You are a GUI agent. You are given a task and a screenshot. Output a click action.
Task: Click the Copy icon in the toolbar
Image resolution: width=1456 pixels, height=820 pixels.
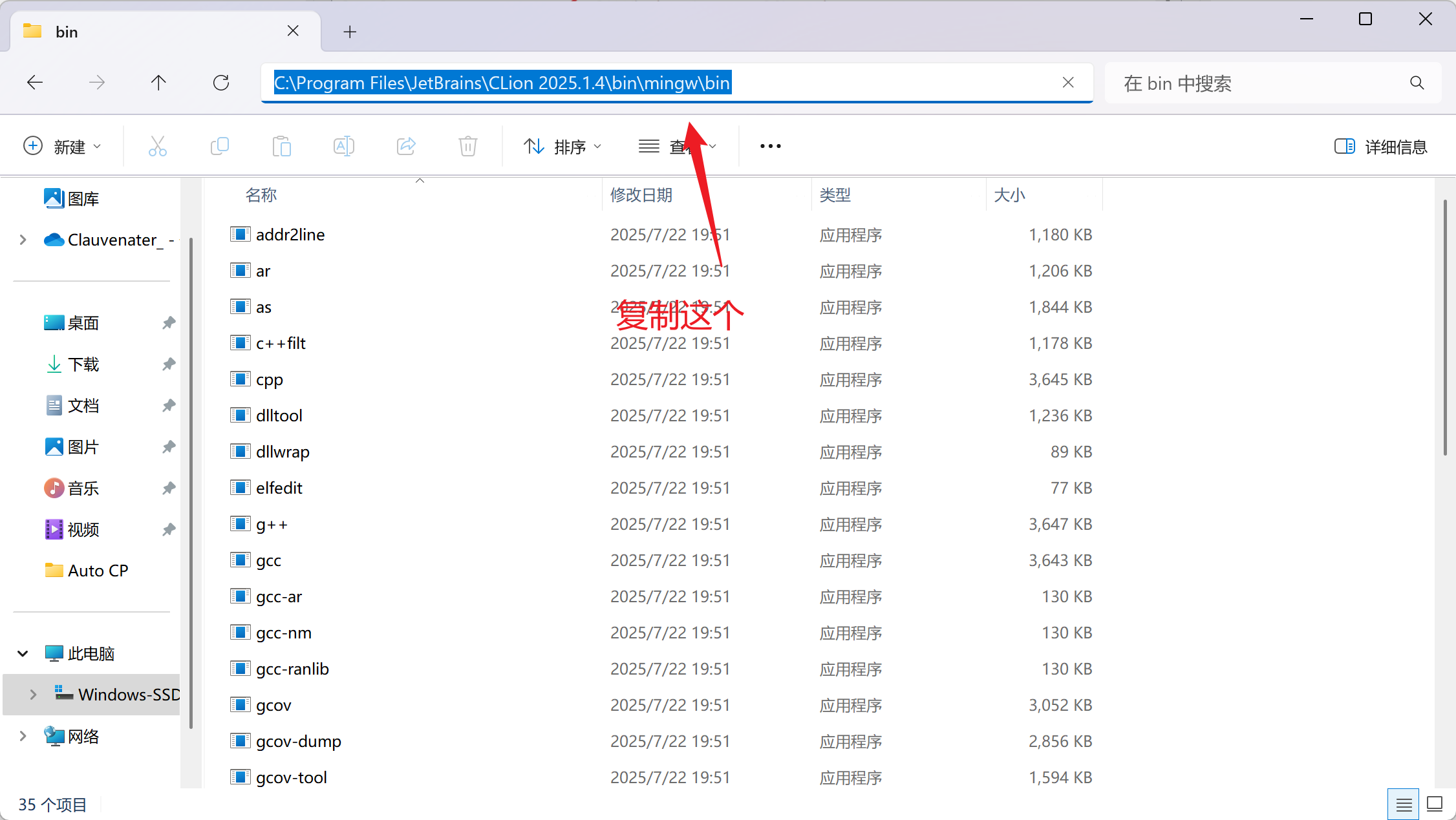click(x=220, y=147)
